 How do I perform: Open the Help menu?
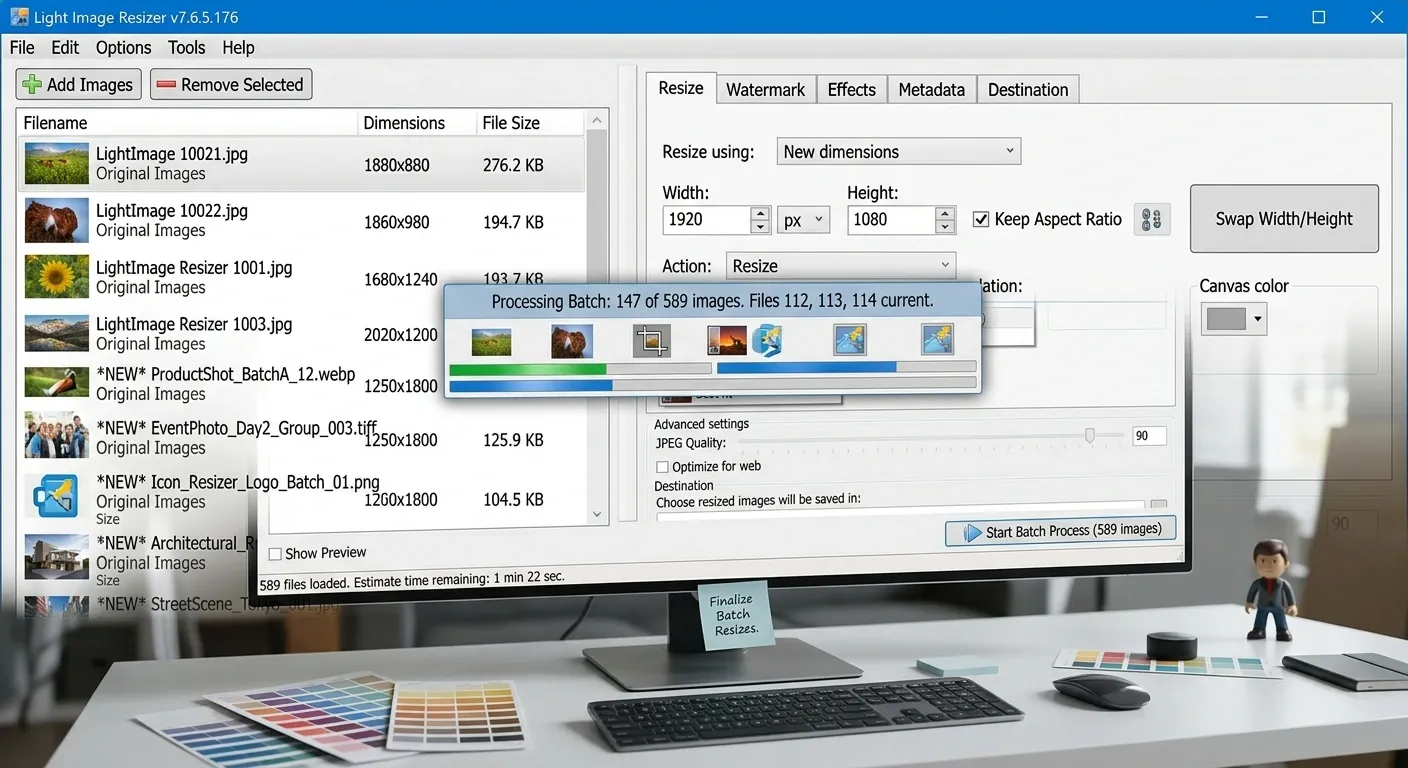[x=238, y=48]
